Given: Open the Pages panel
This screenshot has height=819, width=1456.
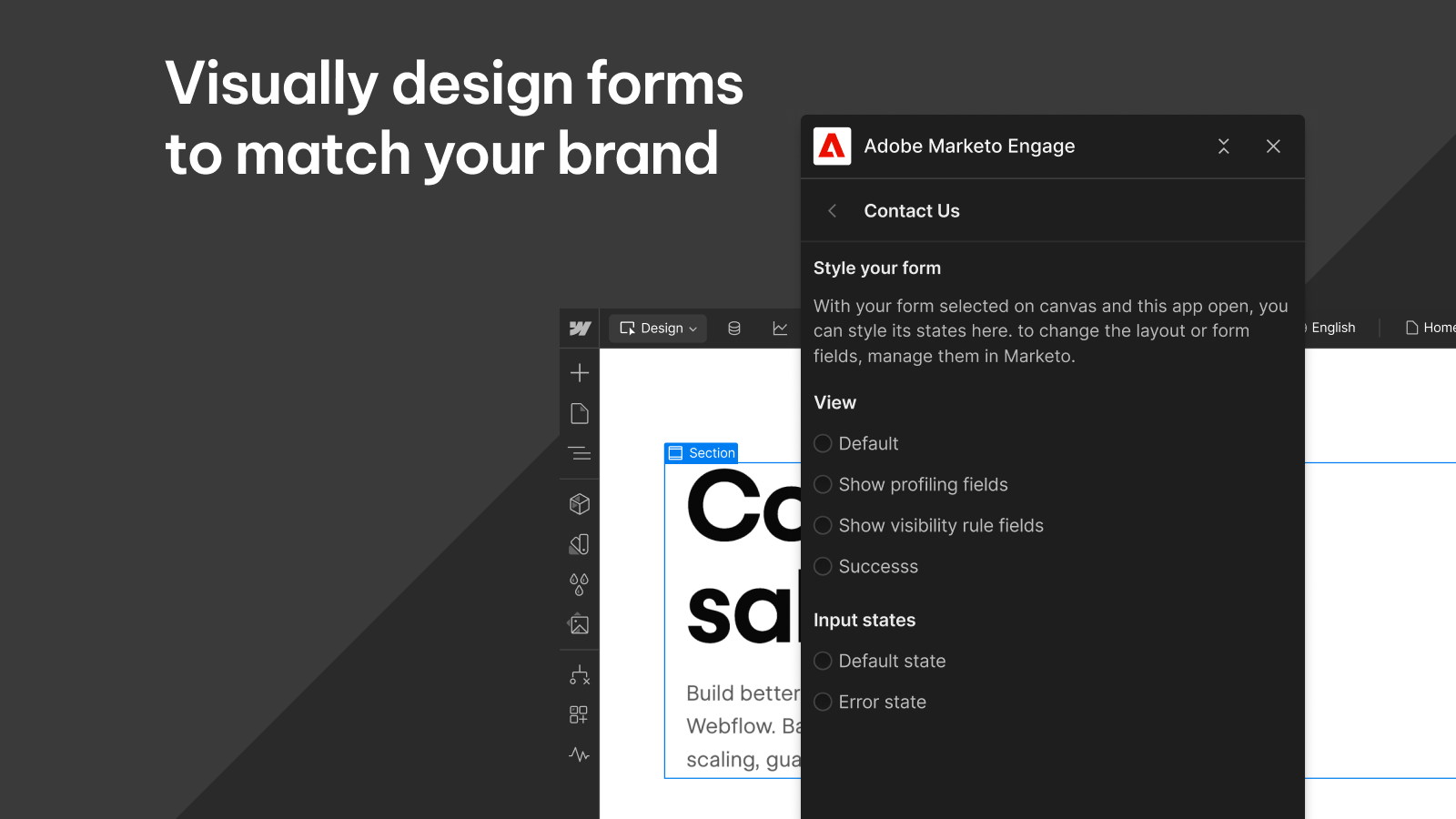Looking at the screenshot, I should (580, 413).
